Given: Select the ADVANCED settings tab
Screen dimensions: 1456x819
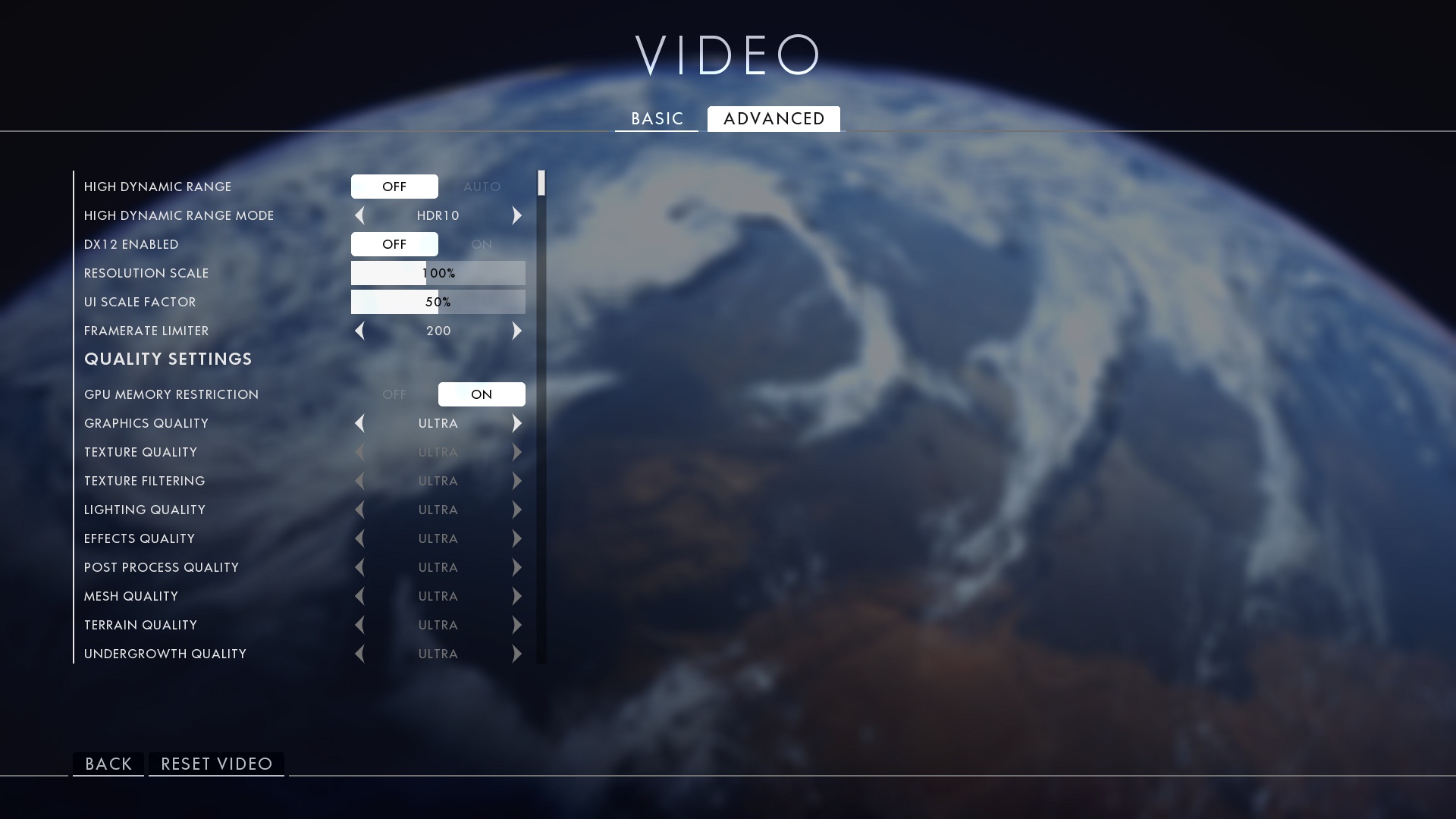Looking at the screenshot, I should click(x=774, y=119).
